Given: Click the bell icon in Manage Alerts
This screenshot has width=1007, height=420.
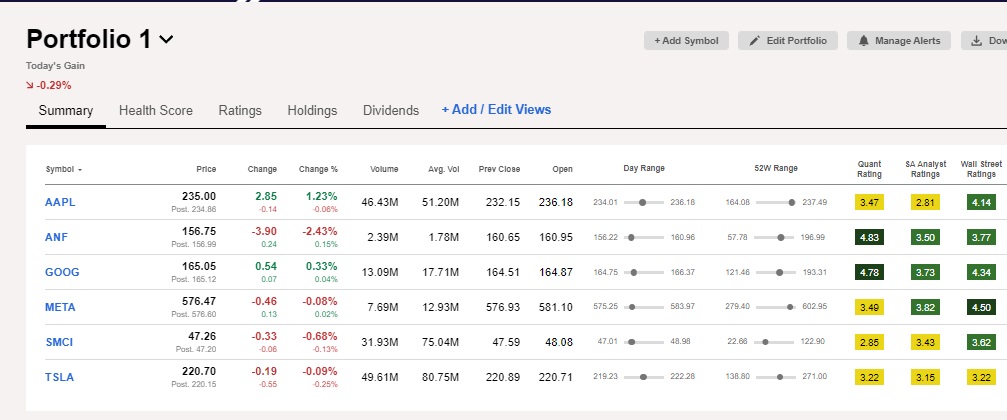Looking at the screenshot, I should point(863,40).
